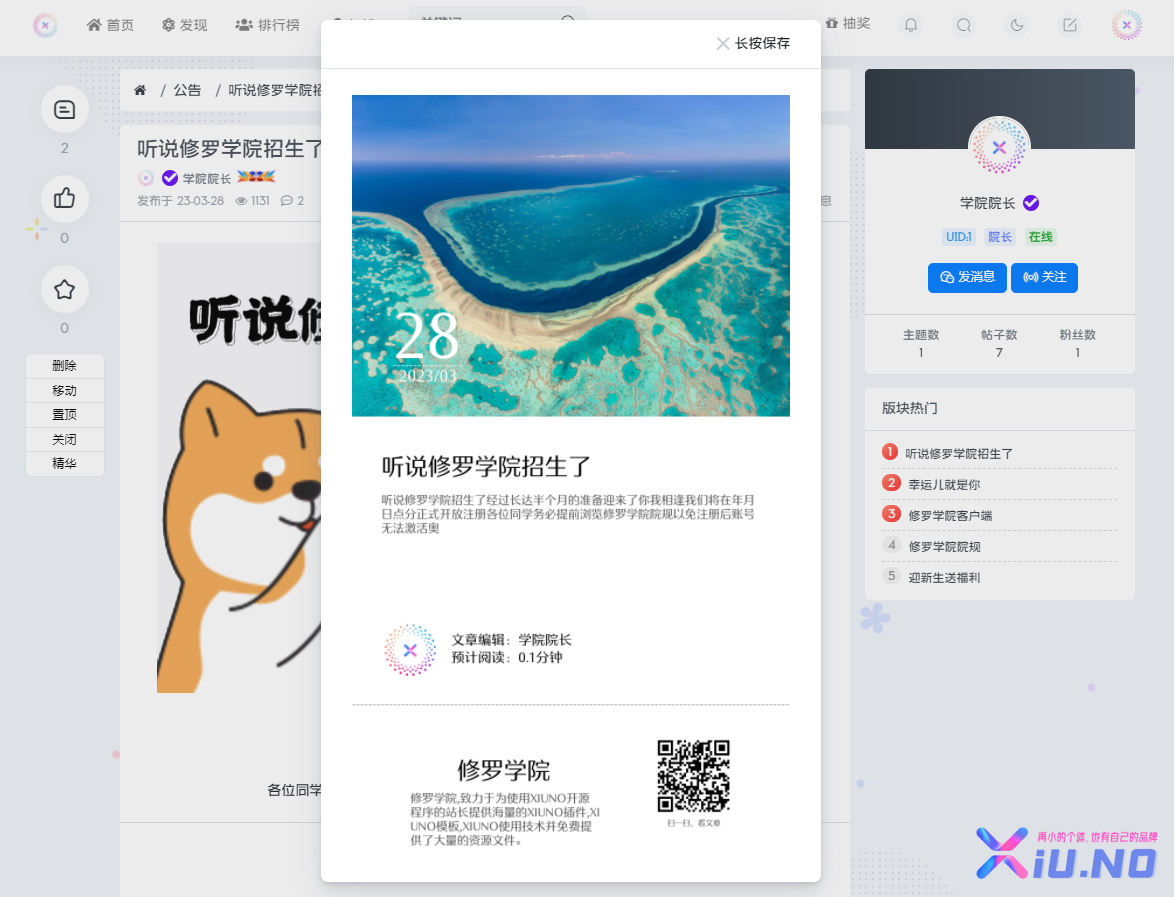Click profile card name 学院院长
The width and height of the screenshot is (1174, 897).
(x=988, y=203)
